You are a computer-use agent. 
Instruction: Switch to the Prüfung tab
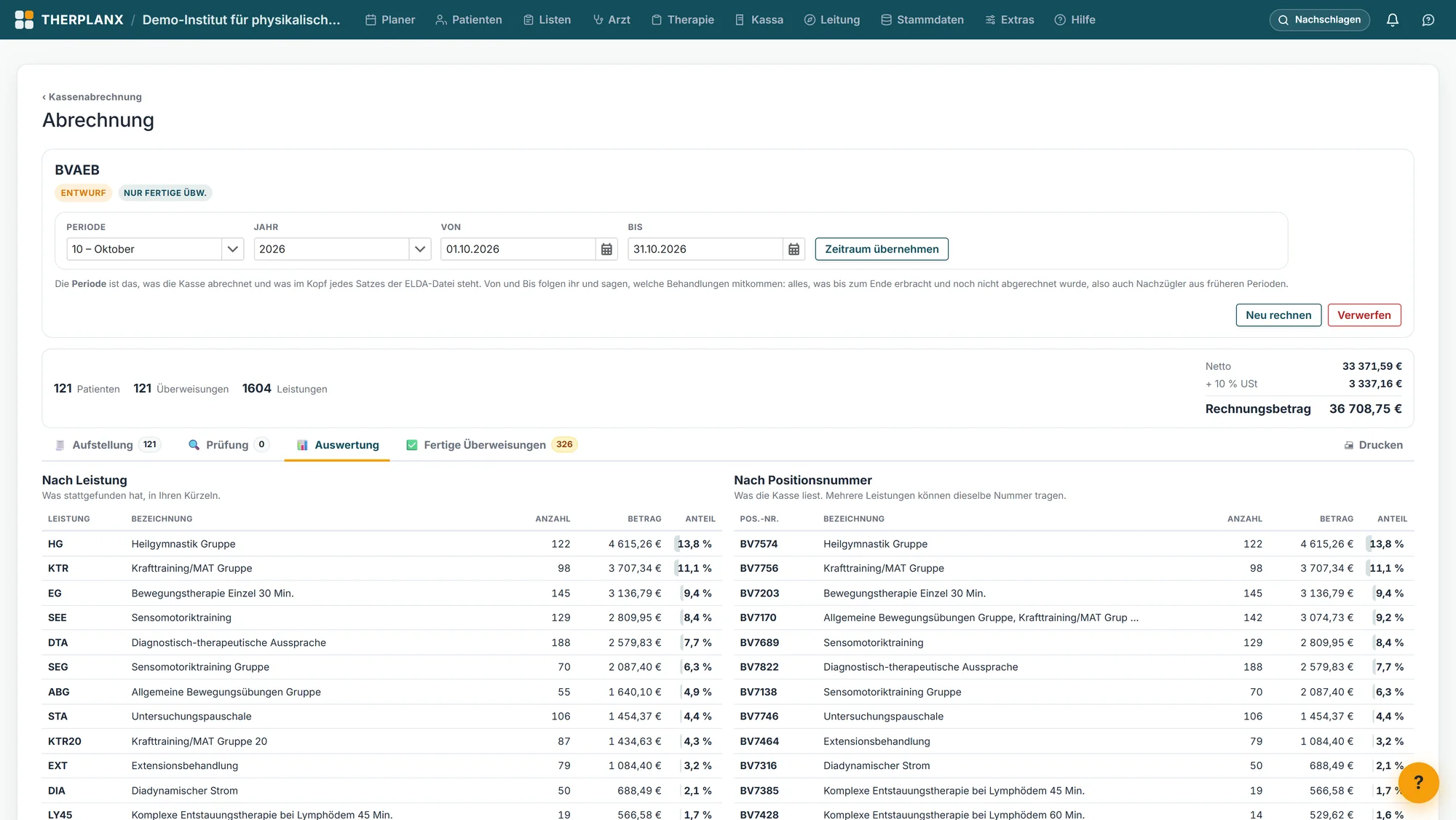tap(229, 445)
